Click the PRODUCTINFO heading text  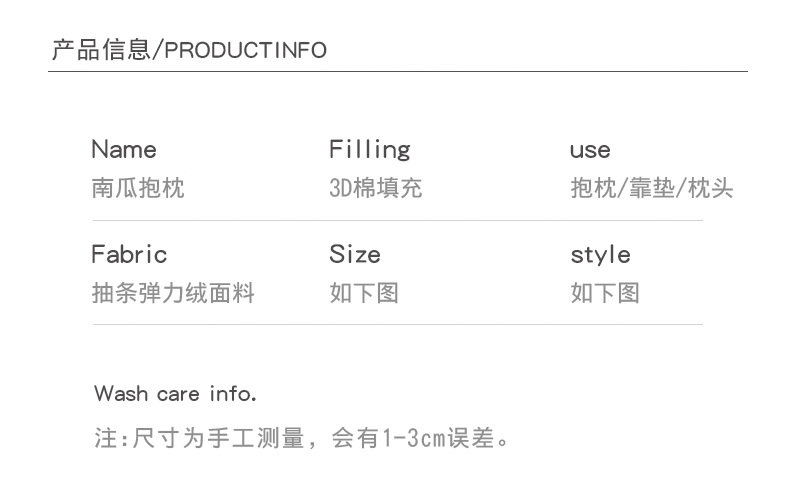click(x=244, y=50)
